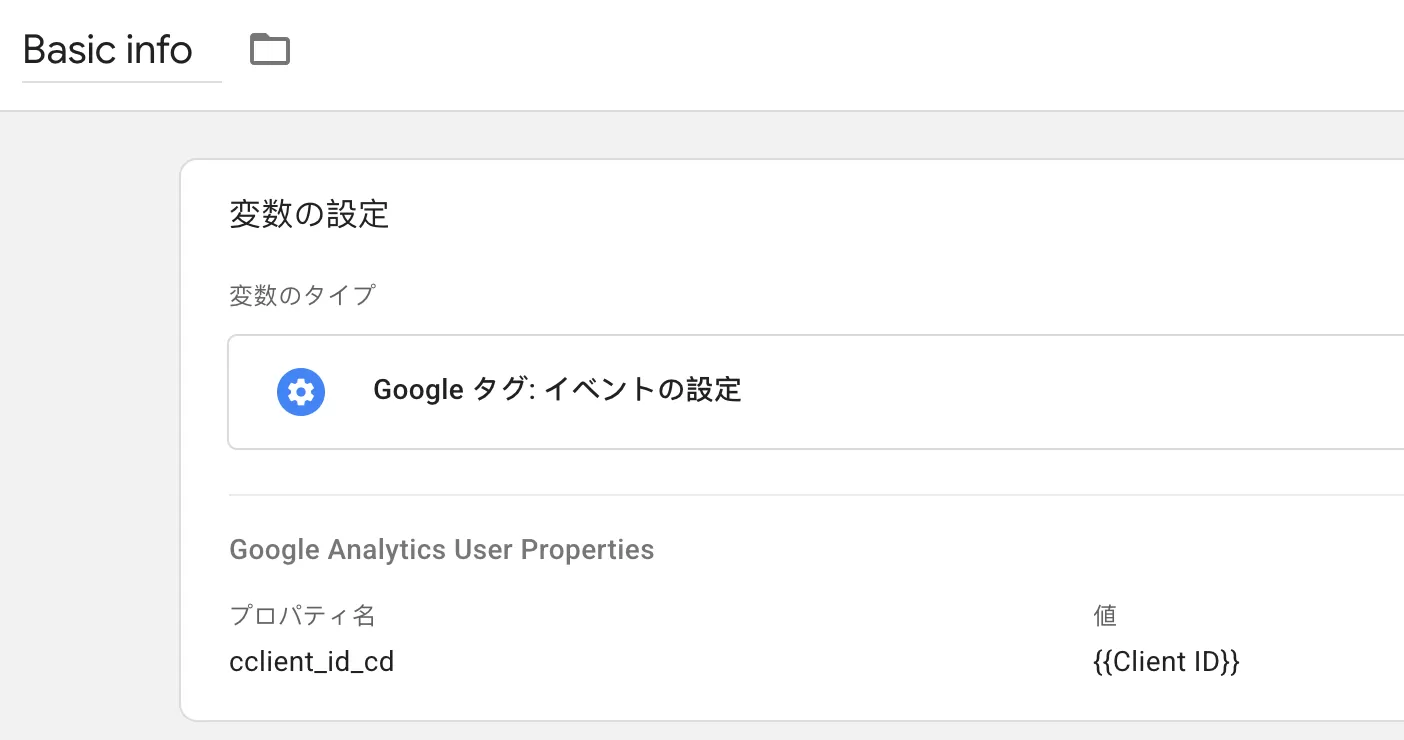Viewport: 1404px width, 740px height.
Task: Click blank space between cclient_id_cd and {{Client ID}}
Action: coord(740,662)
